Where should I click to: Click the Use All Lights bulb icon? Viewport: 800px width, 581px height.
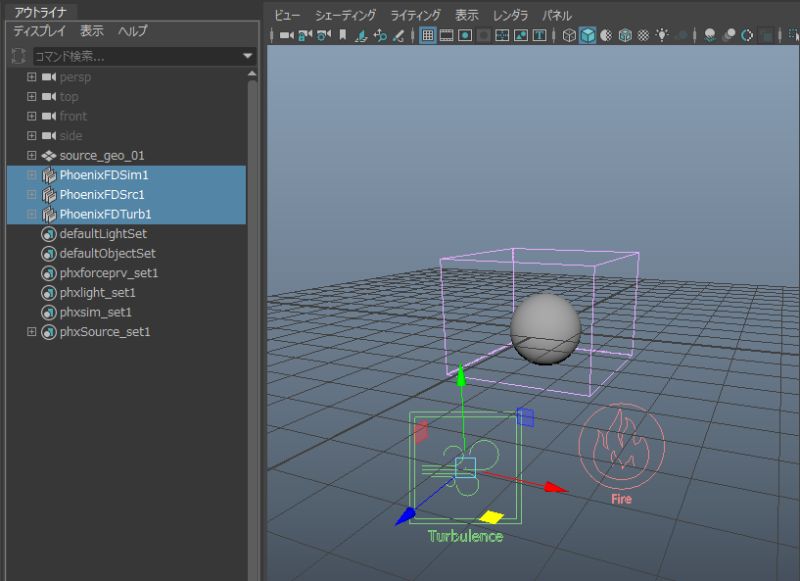pos(662,35)
